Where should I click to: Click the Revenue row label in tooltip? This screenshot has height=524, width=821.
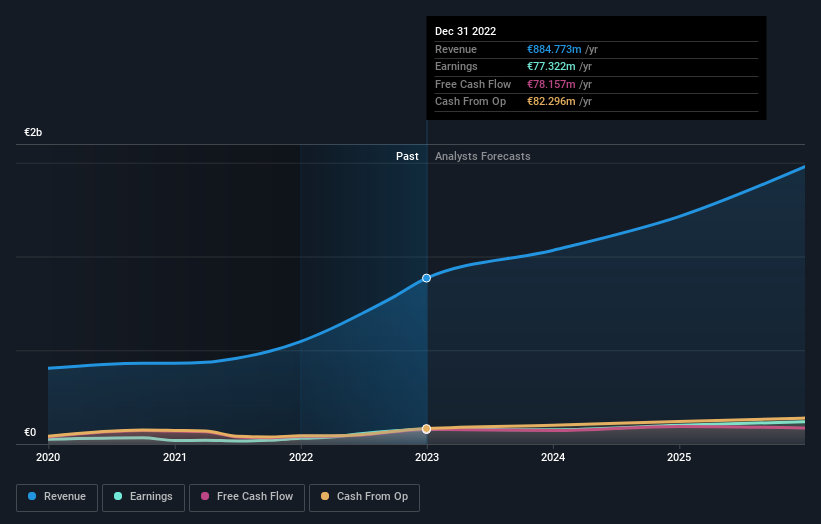click(x=456, y=49)
